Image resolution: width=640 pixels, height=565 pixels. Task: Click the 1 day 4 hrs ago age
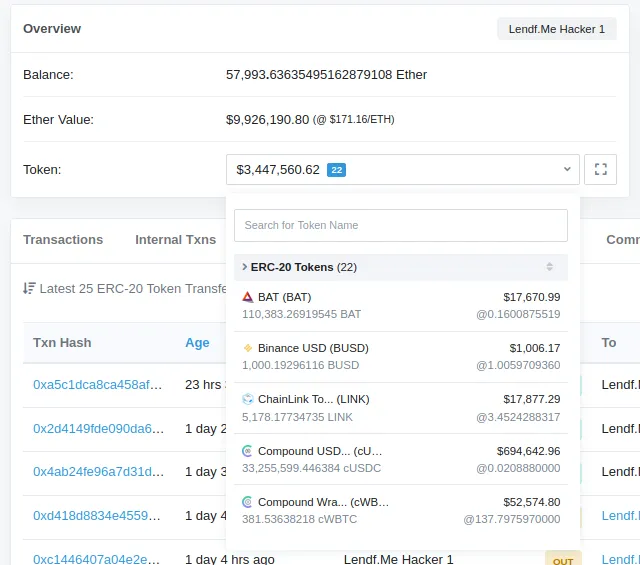point(230,559)
